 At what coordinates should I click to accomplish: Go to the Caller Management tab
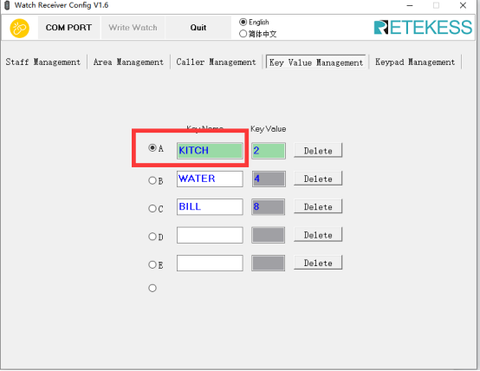click(216, 62)
